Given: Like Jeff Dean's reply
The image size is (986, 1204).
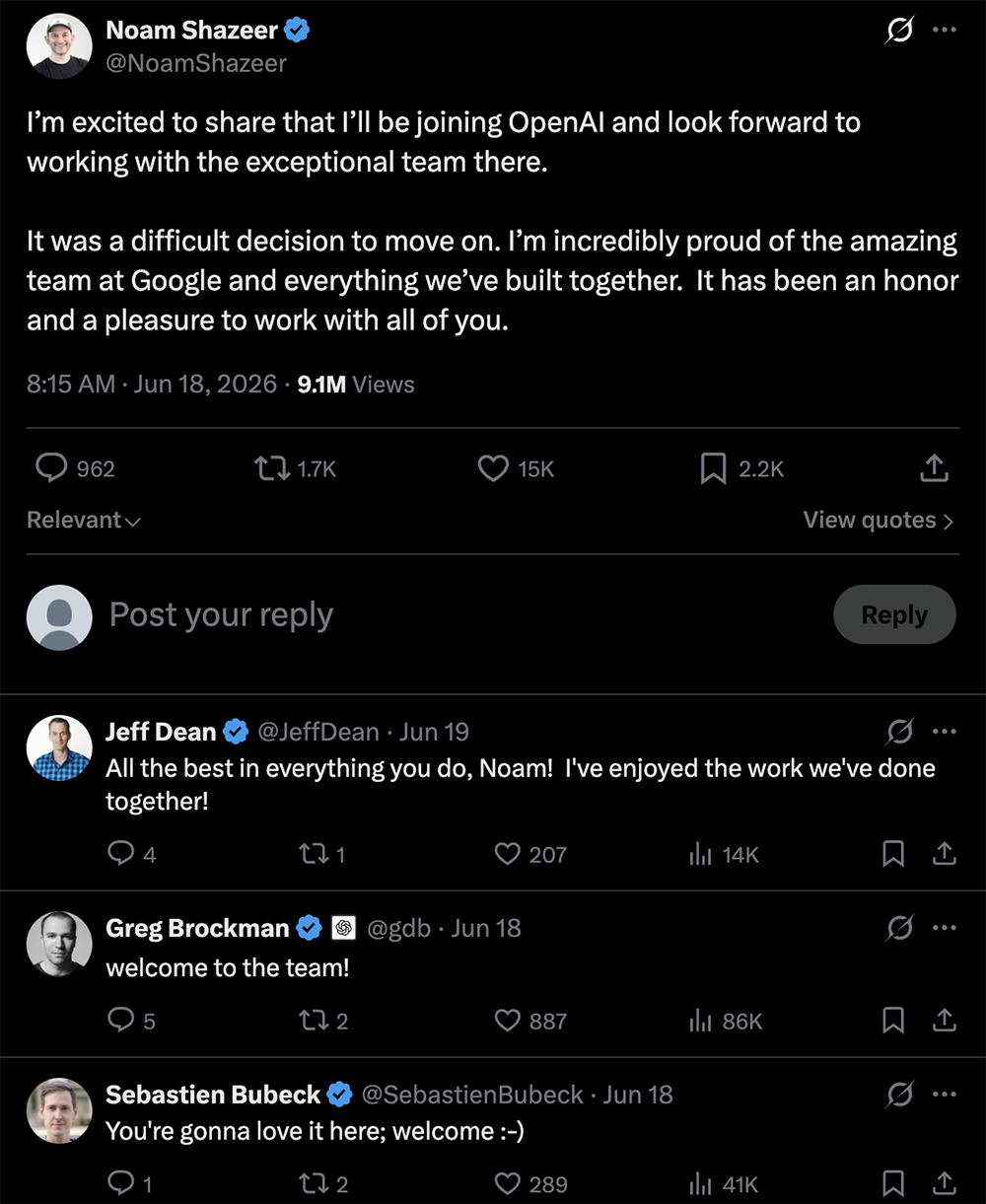Looking at the screenshot, I should [x=508, y=854].
